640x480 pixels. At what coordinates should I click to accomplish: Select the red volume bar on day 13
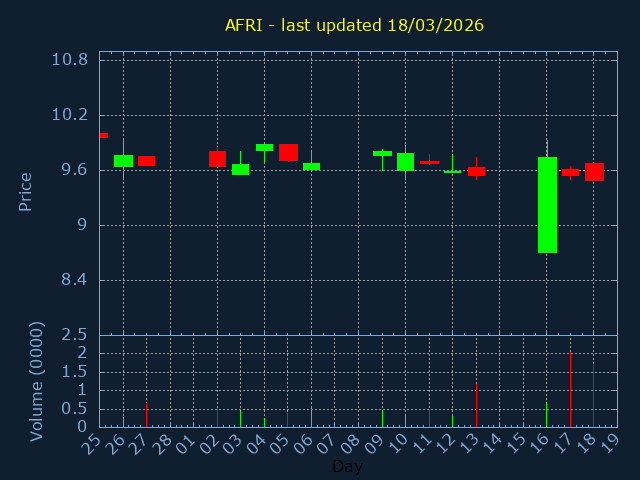coord(476,405)
